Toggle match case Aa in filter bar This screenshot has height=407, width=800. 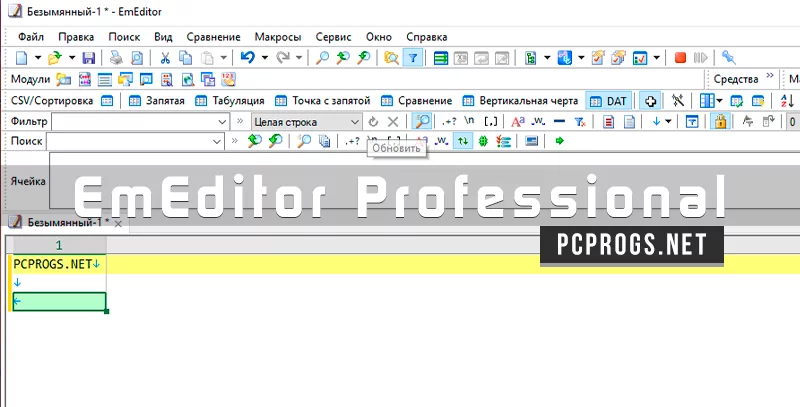point(517,121)
